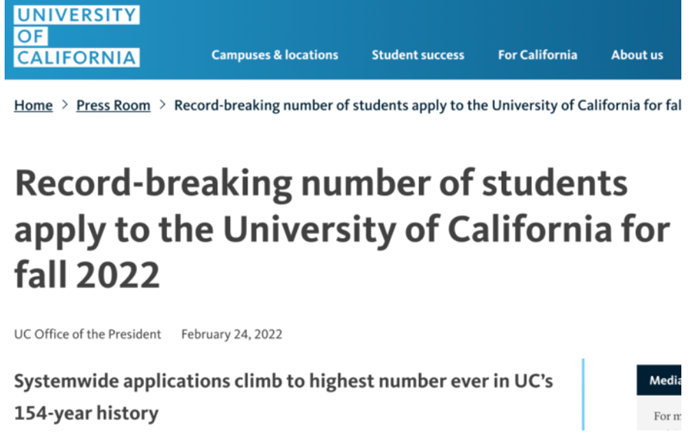
Task: Click the light blue vertical divider line
Action: (582, 396)
